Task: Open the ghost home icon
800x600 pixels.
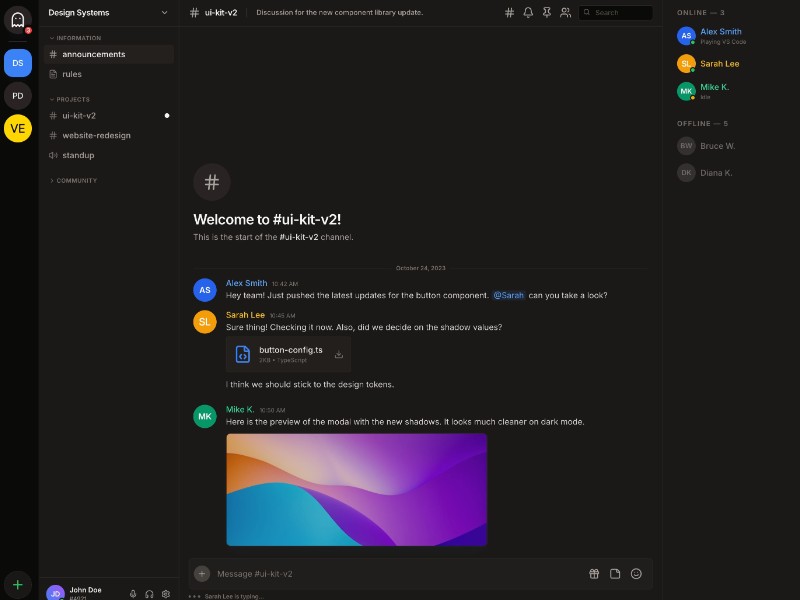Action: (x=18, y=20)
